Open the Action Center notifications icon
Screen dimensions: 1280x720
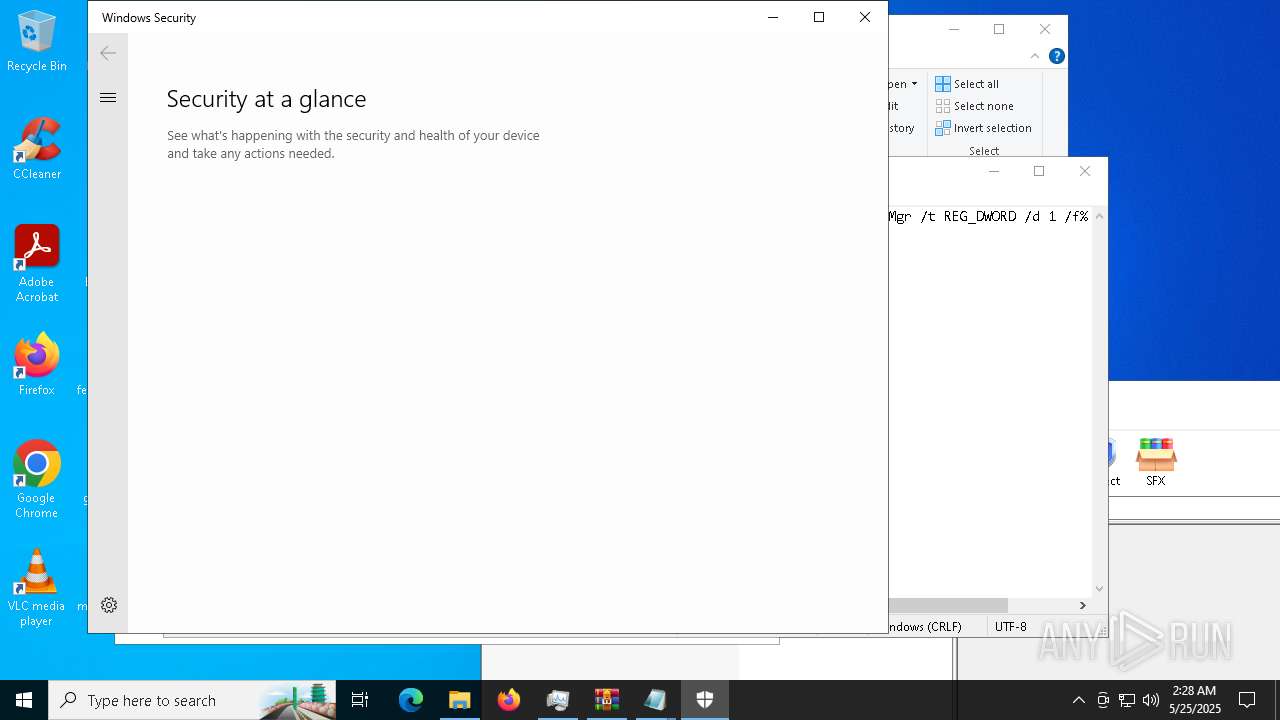1247,700
